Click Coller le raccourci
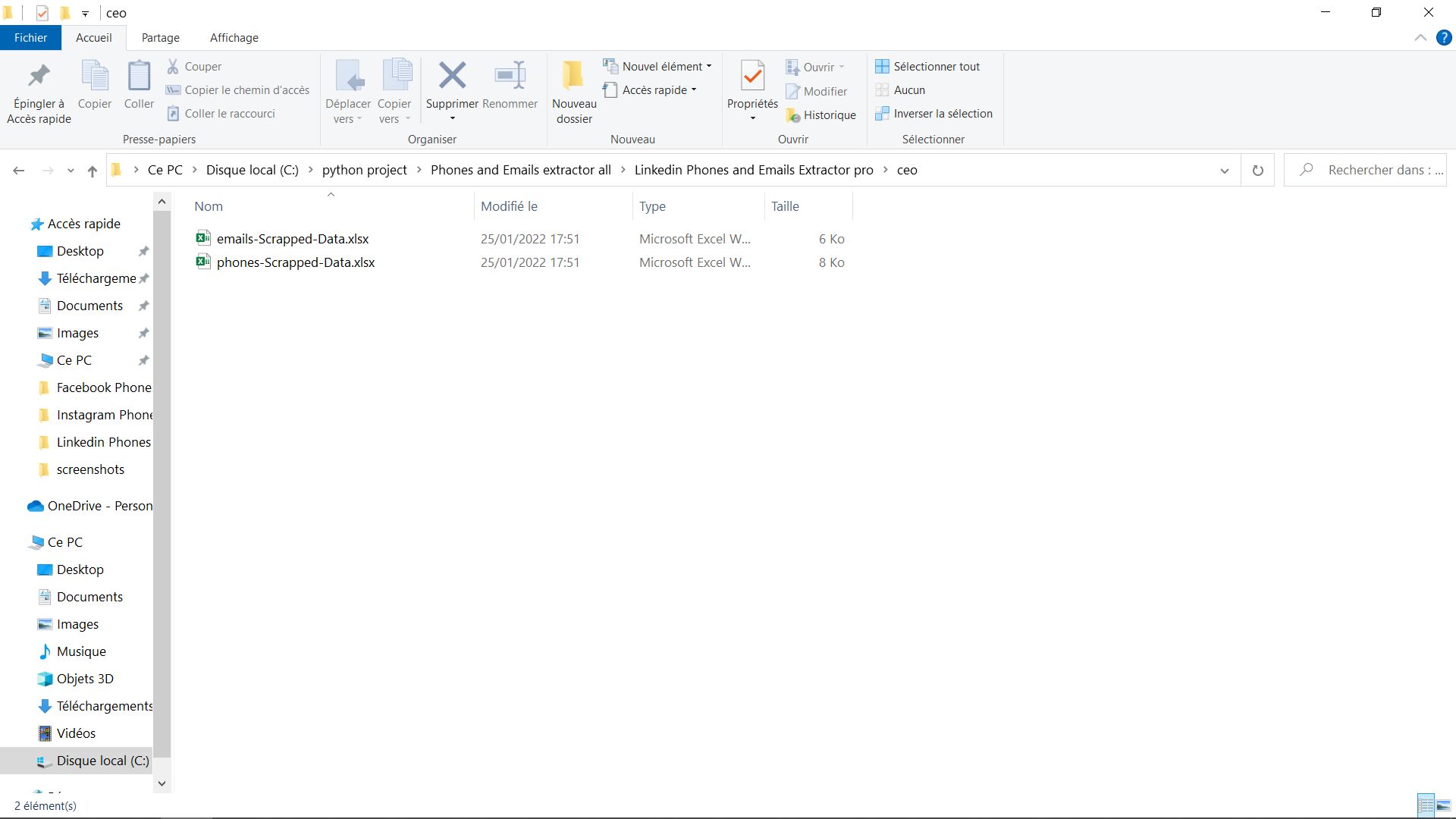The width and height of the screenshot is (1456, 819). point(221,114)
